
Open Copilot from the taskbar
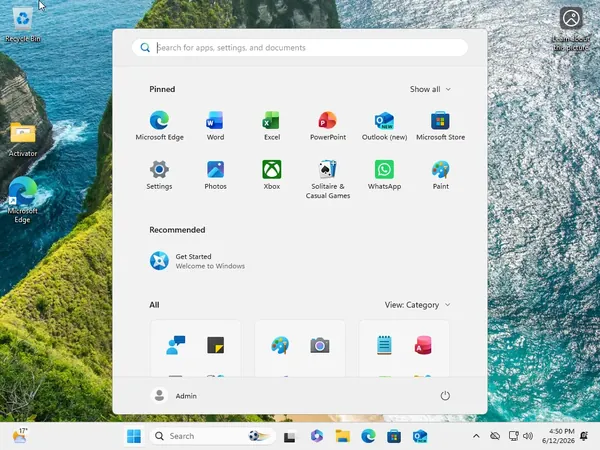pos(317,436)
